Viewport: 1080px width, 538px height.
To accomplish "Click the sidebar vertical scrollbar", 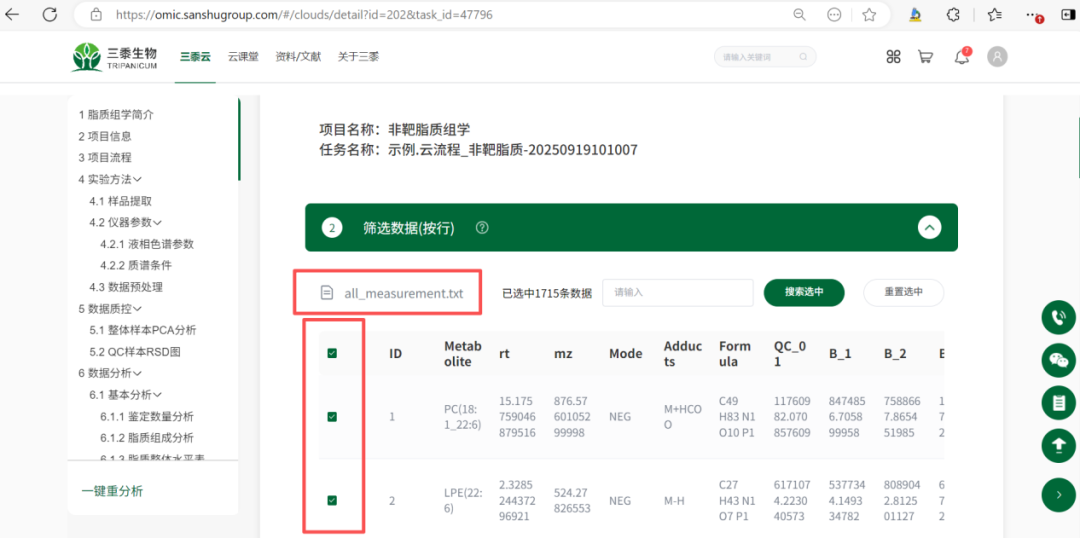I will (x=239, y=140).
